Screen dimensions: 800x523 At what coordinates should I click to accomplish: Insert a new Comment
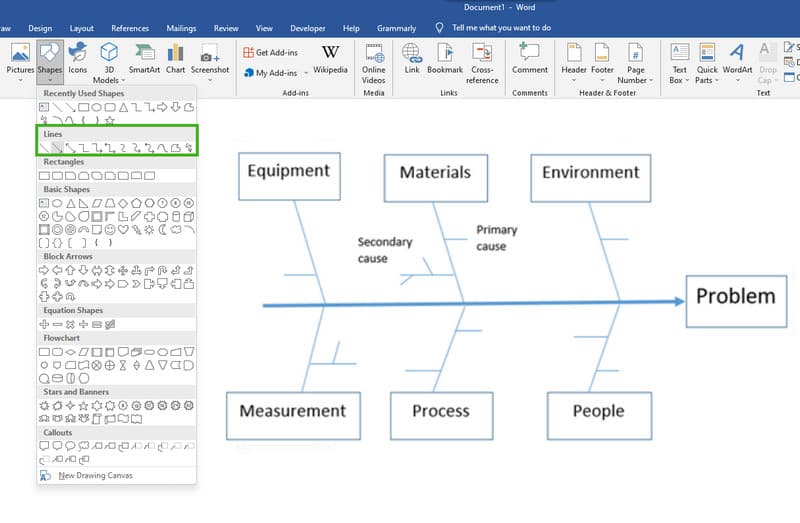click(x=530, y=59)
